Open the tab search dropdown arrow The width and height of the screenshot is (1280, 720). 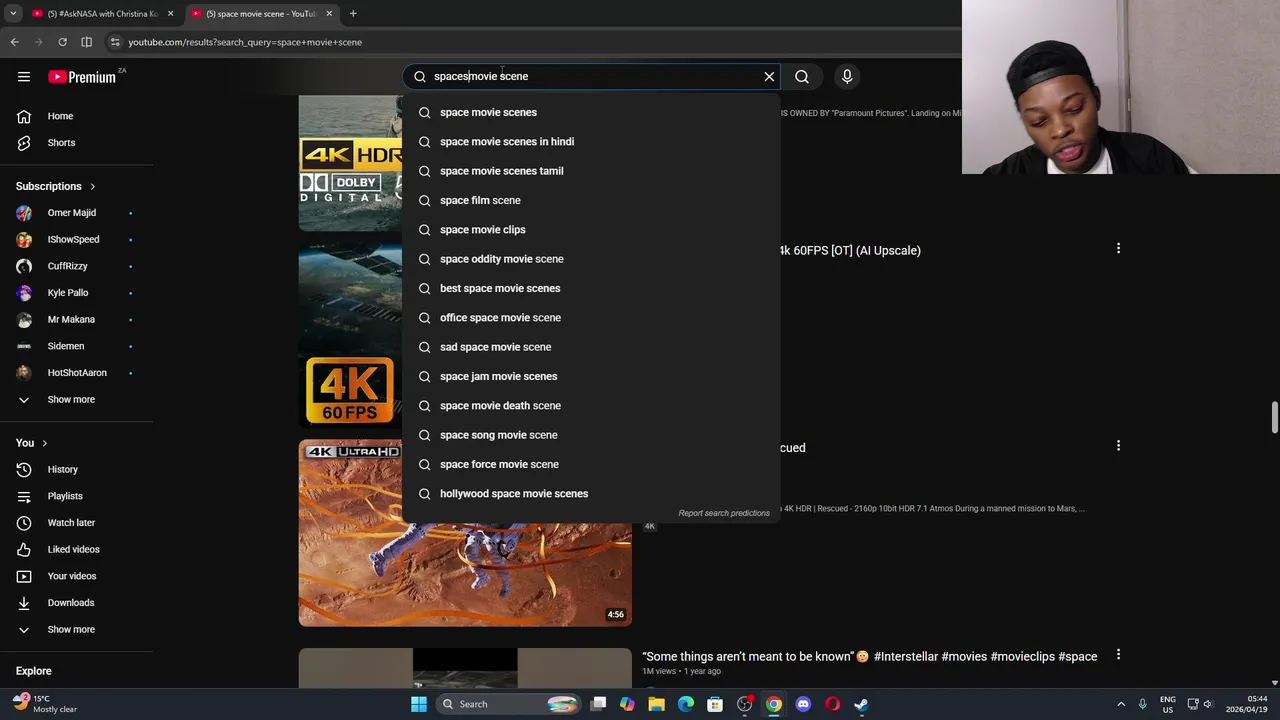click(13, 13)
